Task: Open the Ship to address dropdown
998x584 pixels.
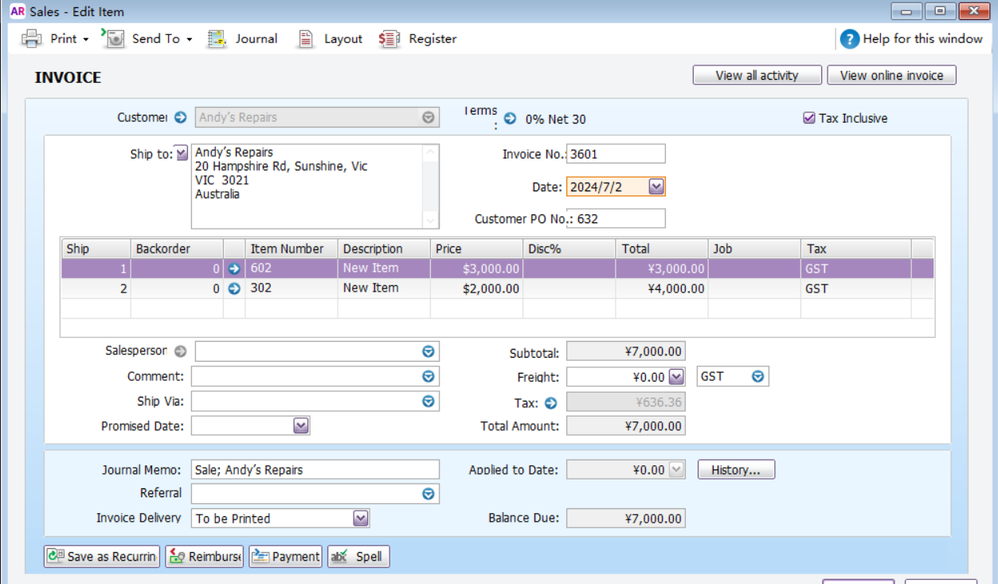Action: (181, 154)
